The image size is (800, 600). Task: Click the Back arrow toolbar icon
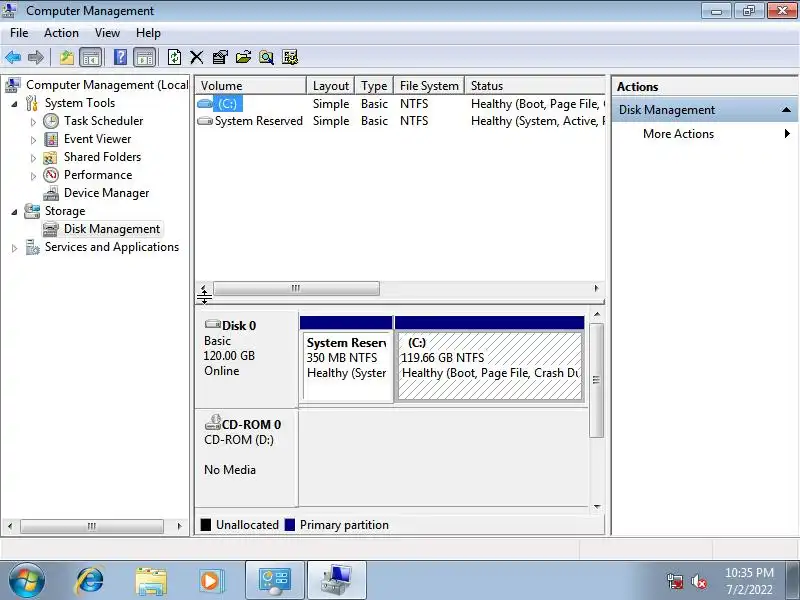[13, 57]
